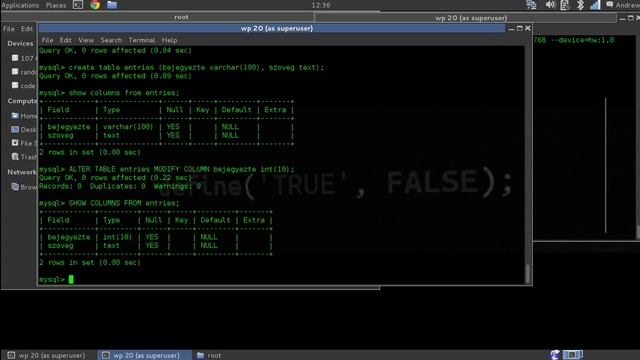Open Home folder in file manager sidebar
Image resolution: width=640 pixels, height=360 pixels.
24,116
